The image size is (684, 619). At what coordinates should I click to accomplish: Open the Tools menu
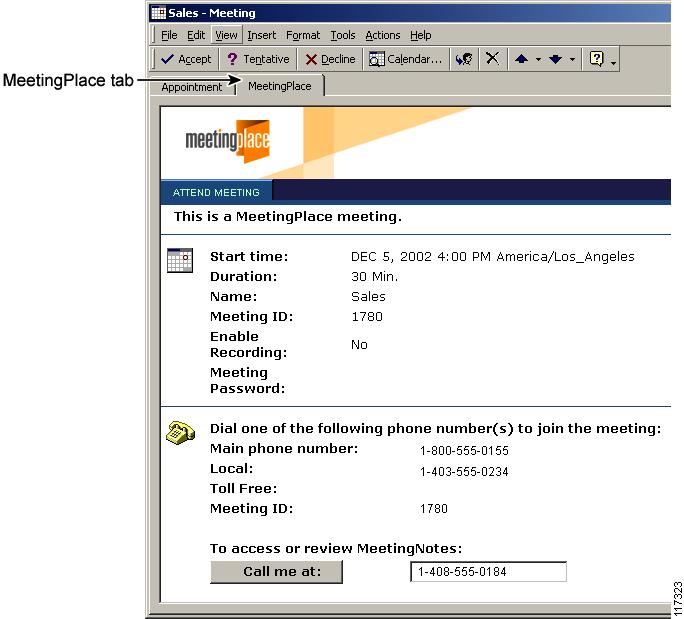point(342,35)
